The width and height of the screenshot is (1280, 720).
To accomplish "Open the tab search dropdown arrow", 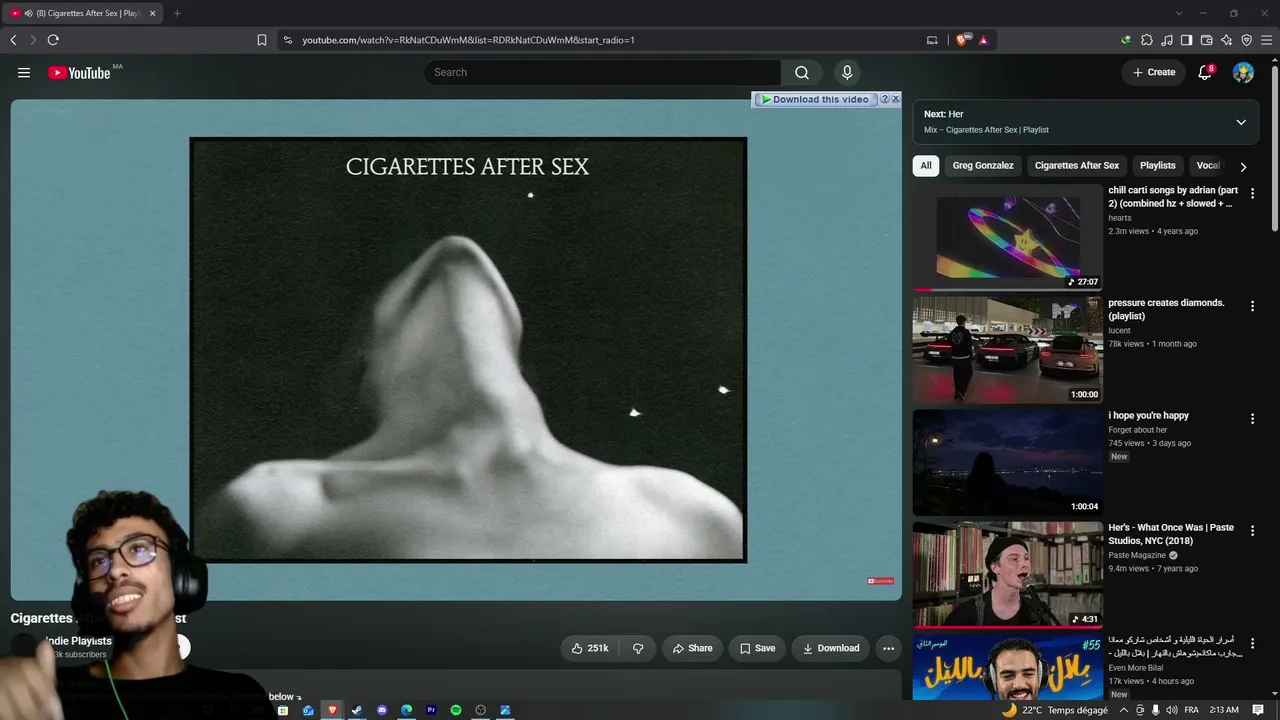I will pos(1179,13).
